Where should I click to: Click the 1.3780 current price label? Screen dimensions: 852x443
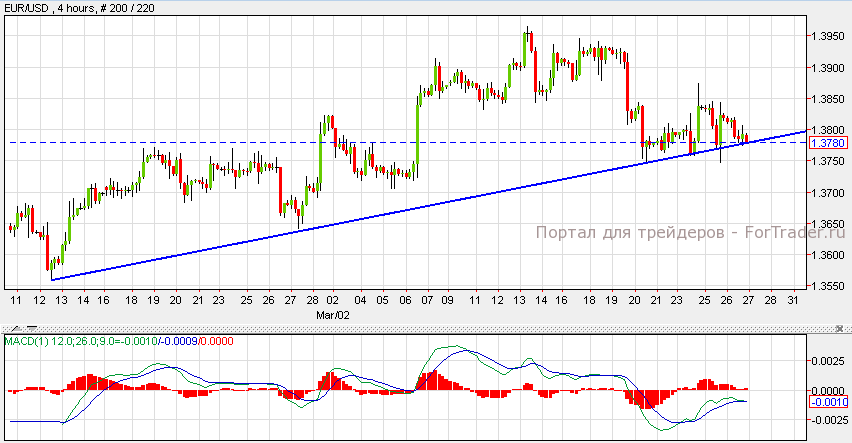point(827,143)
